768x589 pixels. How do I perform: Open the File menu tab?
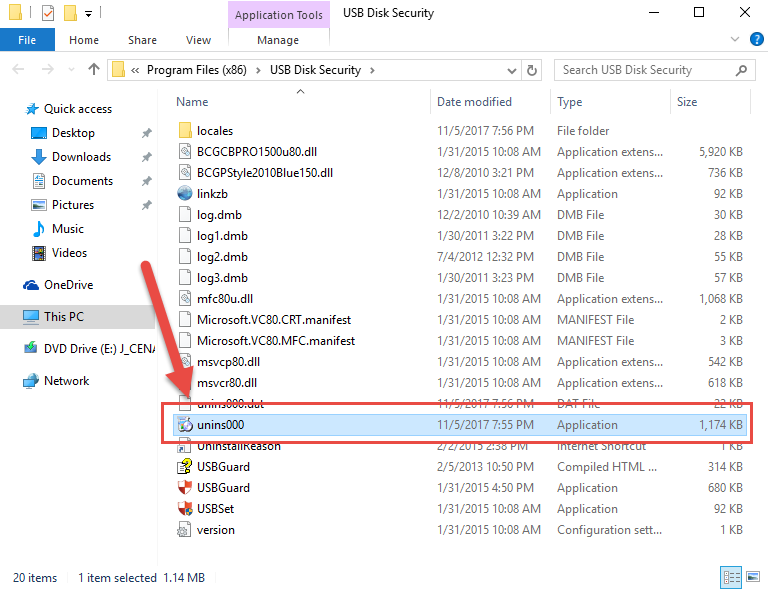[x=27, y=40]
